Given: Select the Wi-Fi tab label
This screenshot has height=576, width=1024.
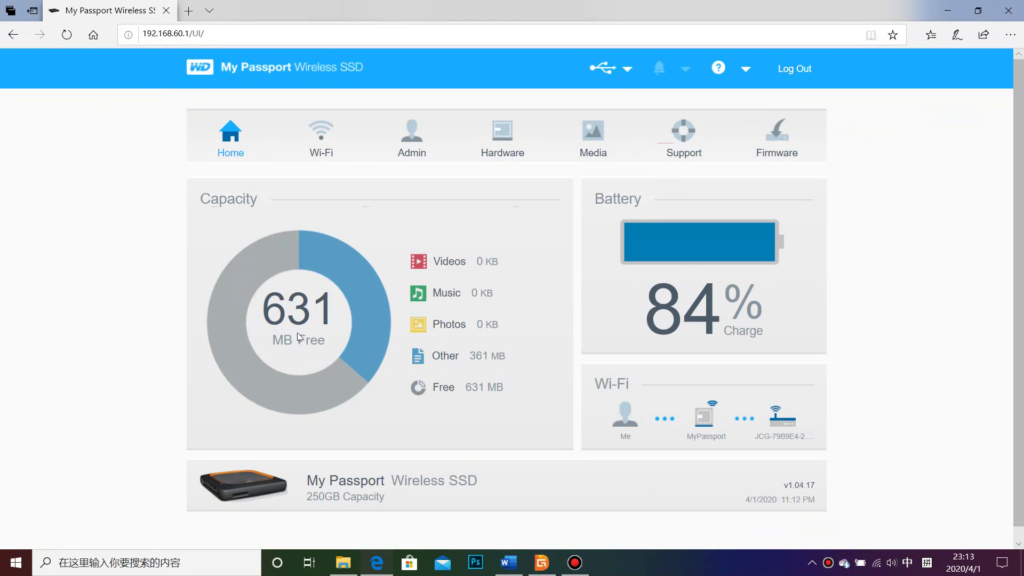Looking at the screenshot, I should (x=321, y=153).
